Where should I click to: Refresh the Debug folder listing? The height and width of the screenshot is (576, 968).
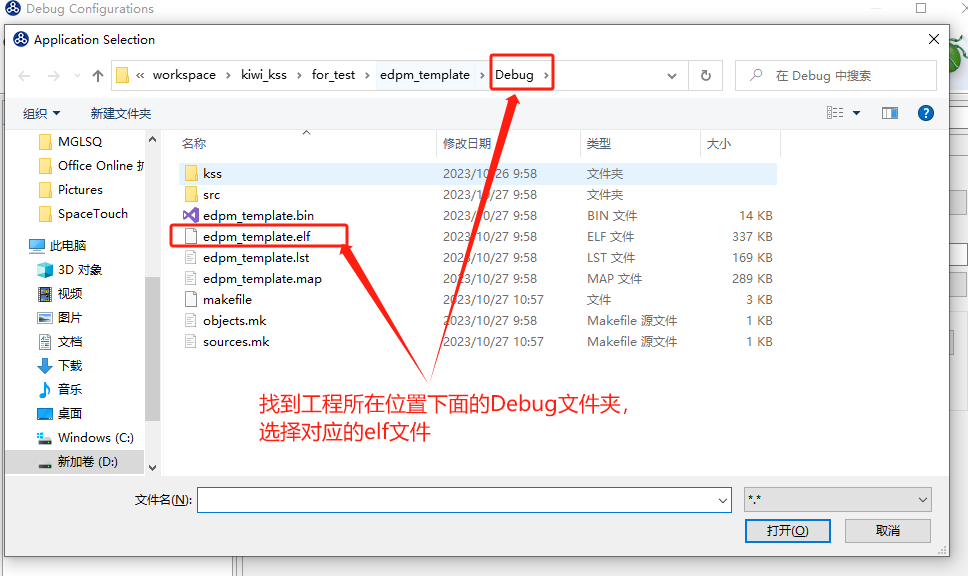tap(706, 75)
